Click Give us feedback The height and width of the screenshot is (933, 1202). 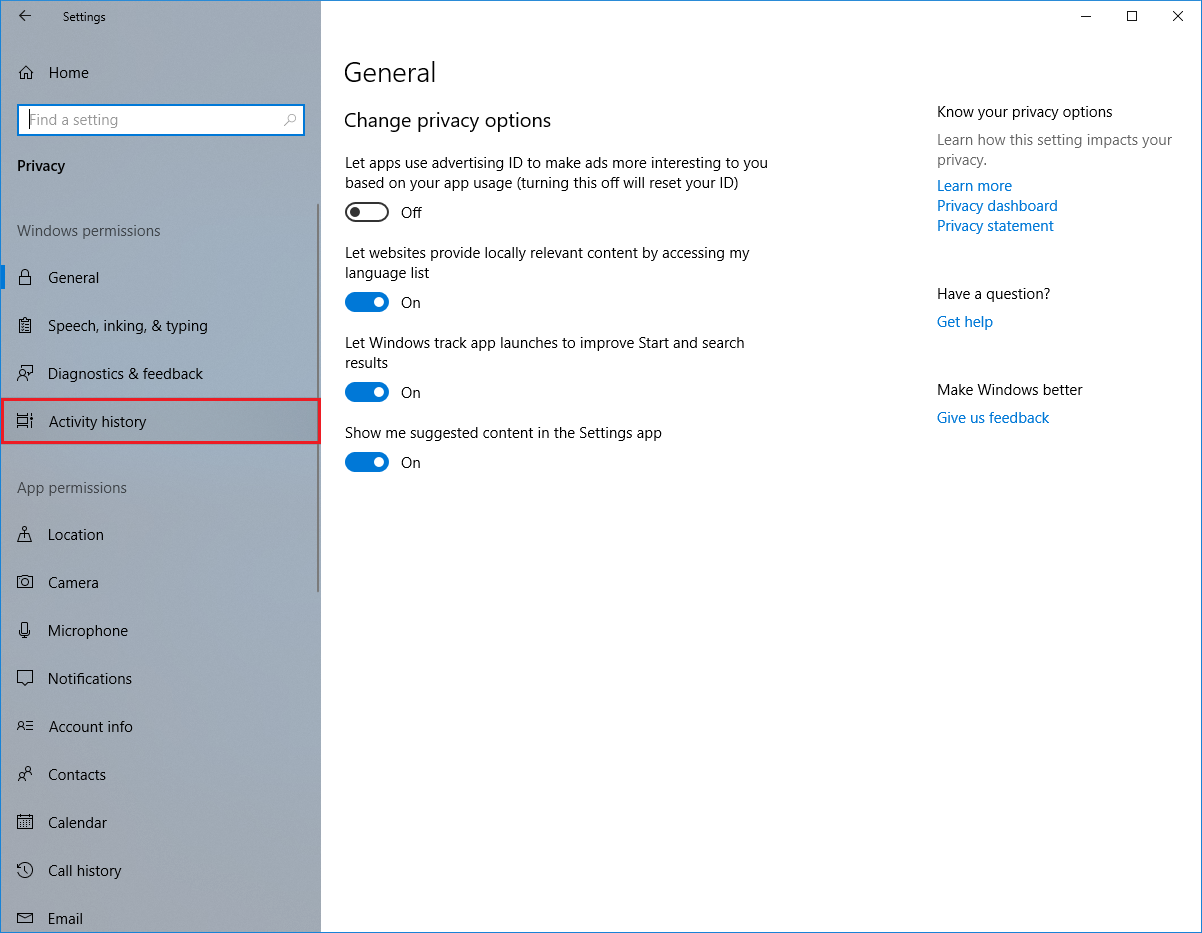coord(992,417)
